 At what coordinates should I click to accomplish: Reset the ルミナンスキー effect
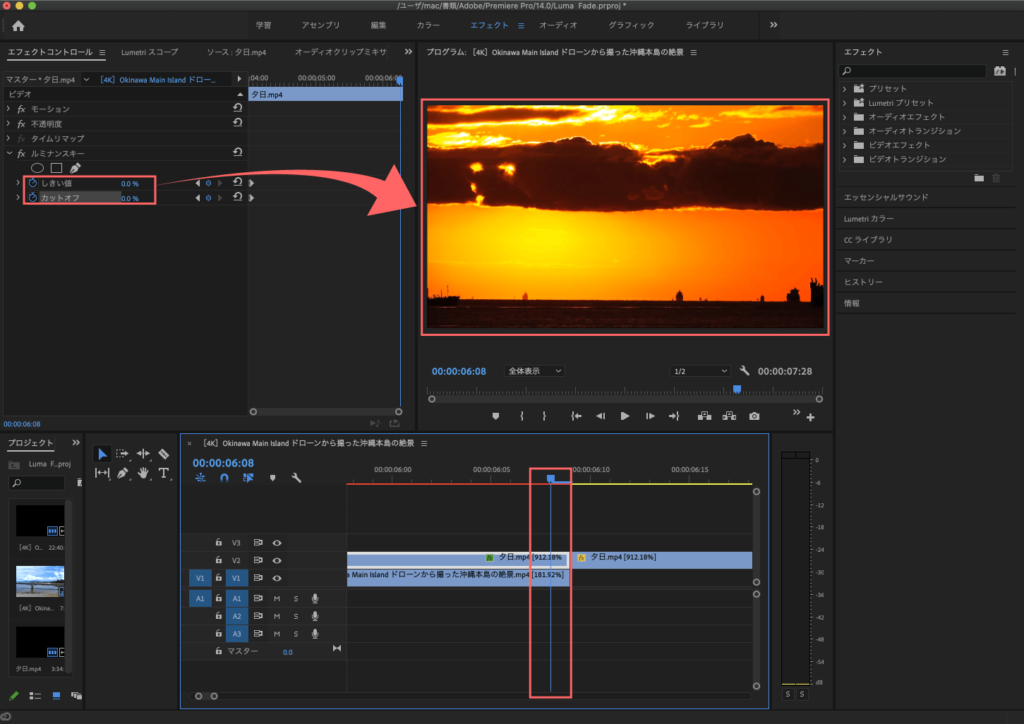click(238, 152)
